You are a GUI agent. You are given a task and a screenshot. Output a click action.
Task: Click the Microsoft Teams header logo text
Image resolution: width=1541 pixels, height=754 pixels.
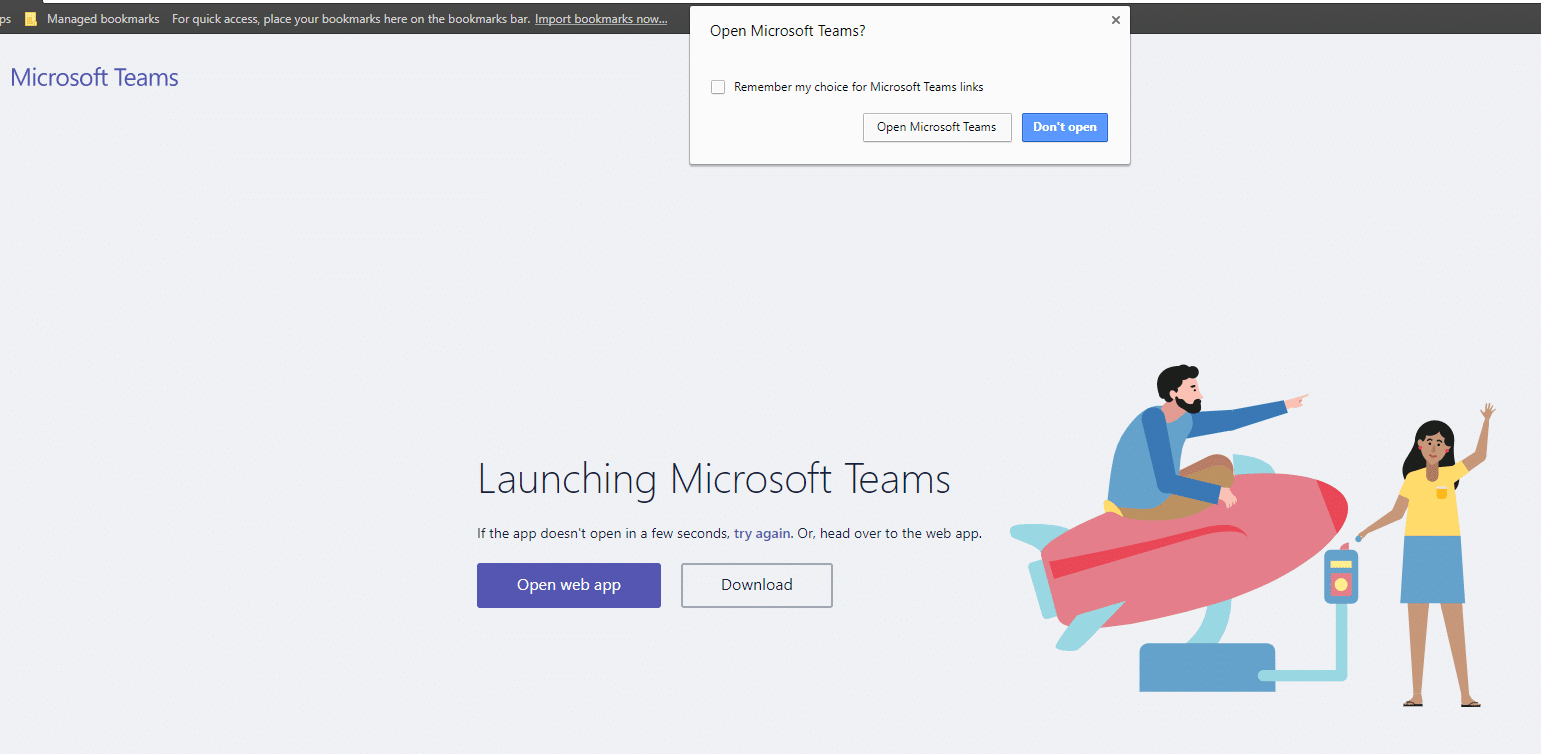tap(94, 78)
